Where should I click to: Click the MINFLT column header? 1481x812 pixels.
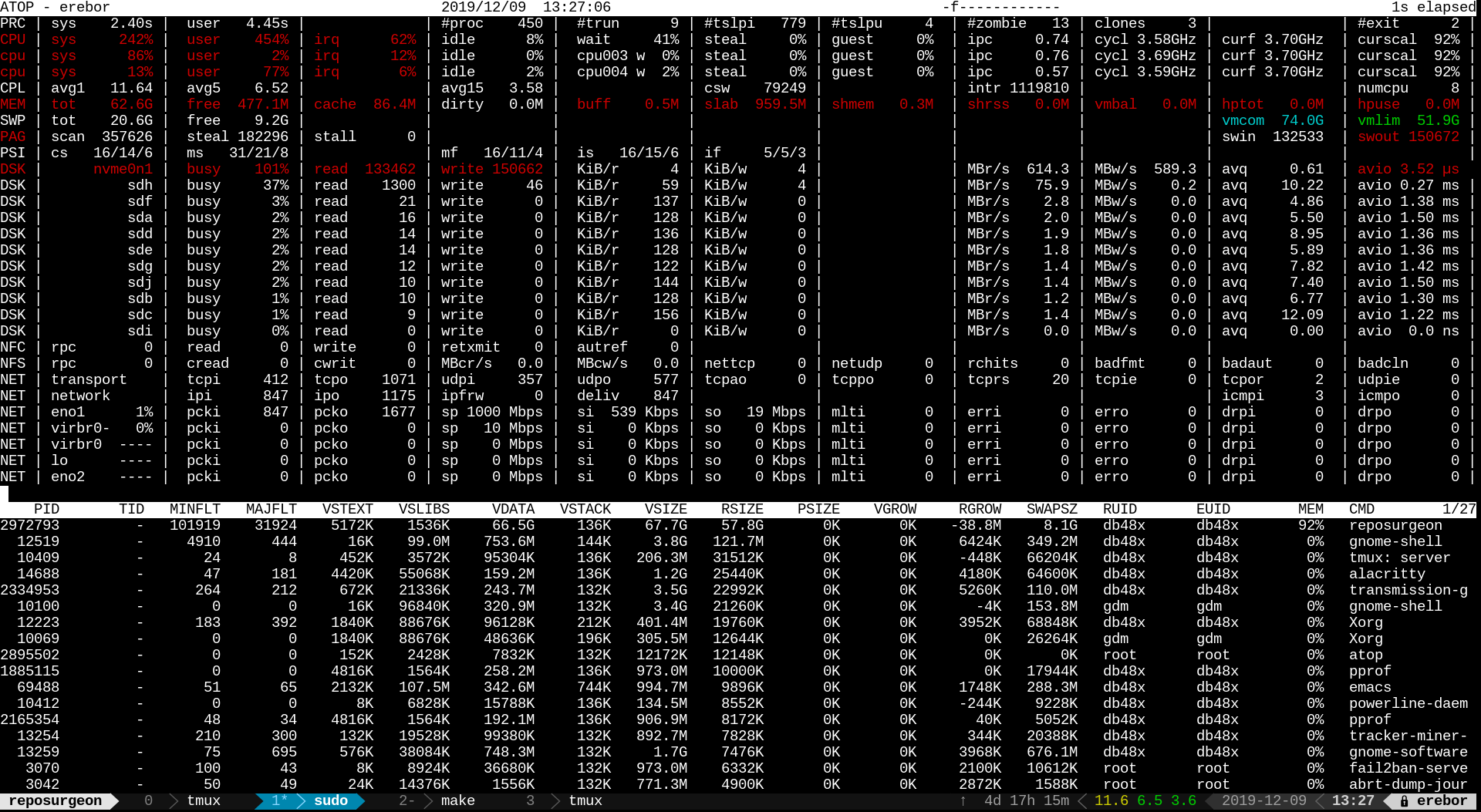(195, 510)
